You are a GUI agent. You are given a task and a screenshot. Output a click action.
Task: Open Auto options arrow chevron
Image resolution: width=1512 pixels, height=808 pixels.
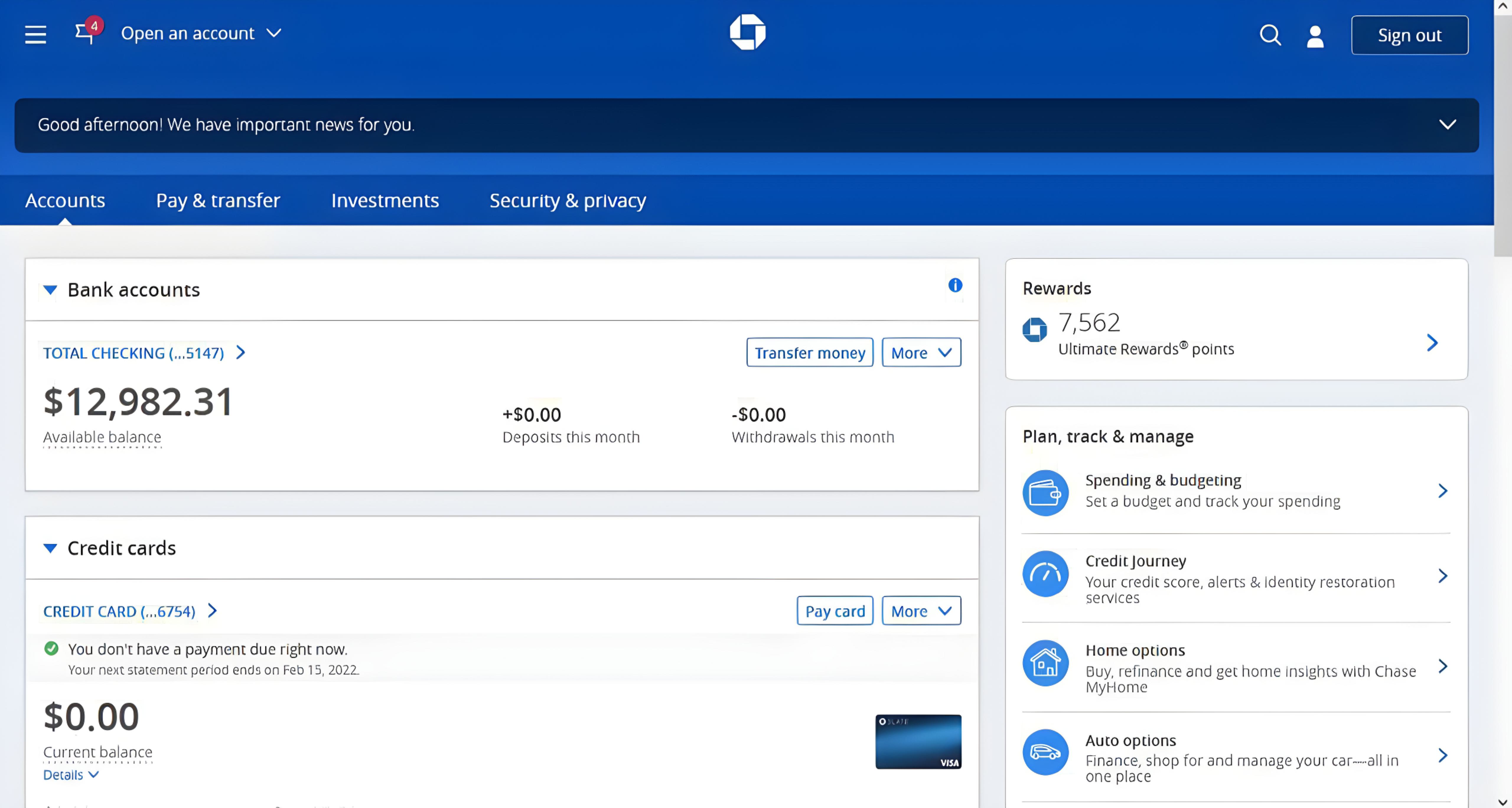pyautogui.click(x=1443, y=755)
